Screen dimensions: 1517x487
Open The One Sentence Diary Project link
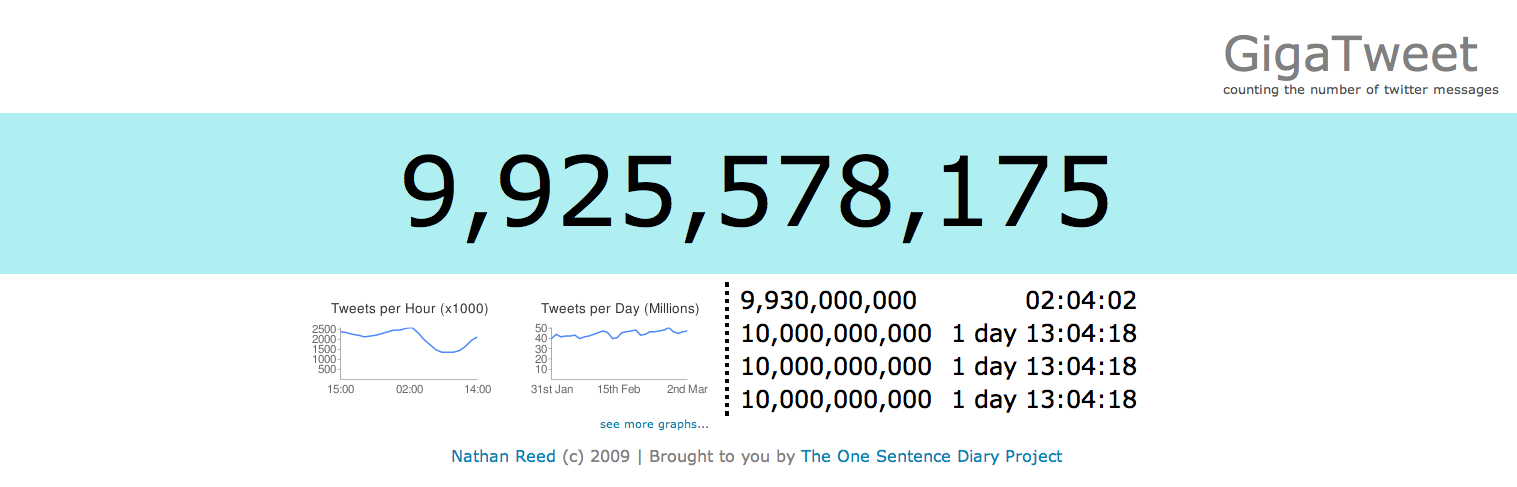click(931, 456)
